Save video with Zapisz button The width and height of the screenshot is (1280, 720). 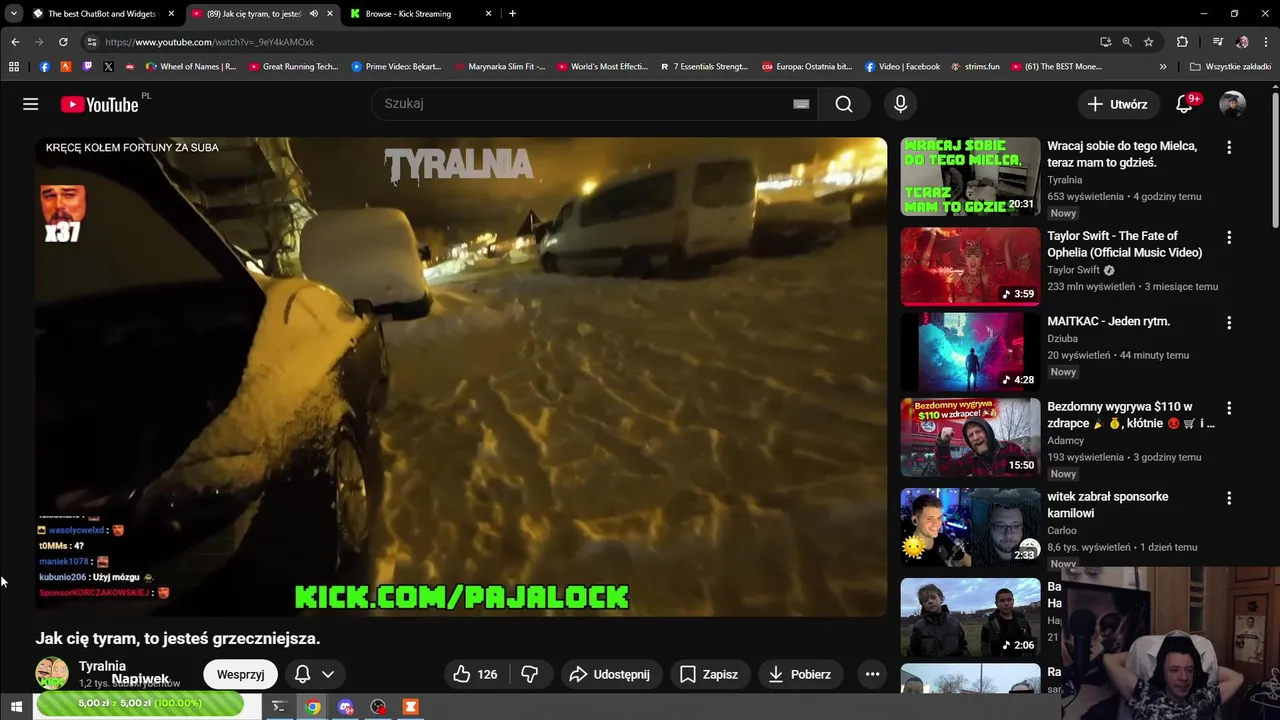(708, 674)
